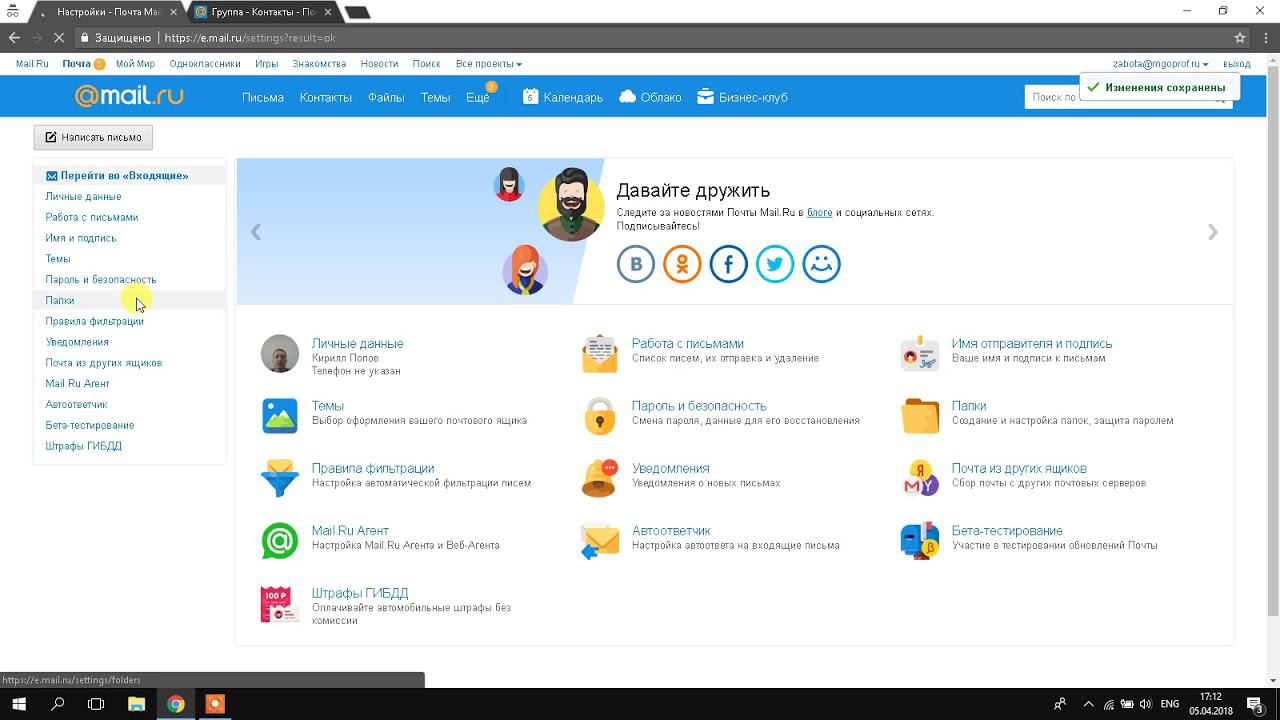Click the выход logout link
1280x720 pixels.
pyautogui.click(x=1237, y=63)
